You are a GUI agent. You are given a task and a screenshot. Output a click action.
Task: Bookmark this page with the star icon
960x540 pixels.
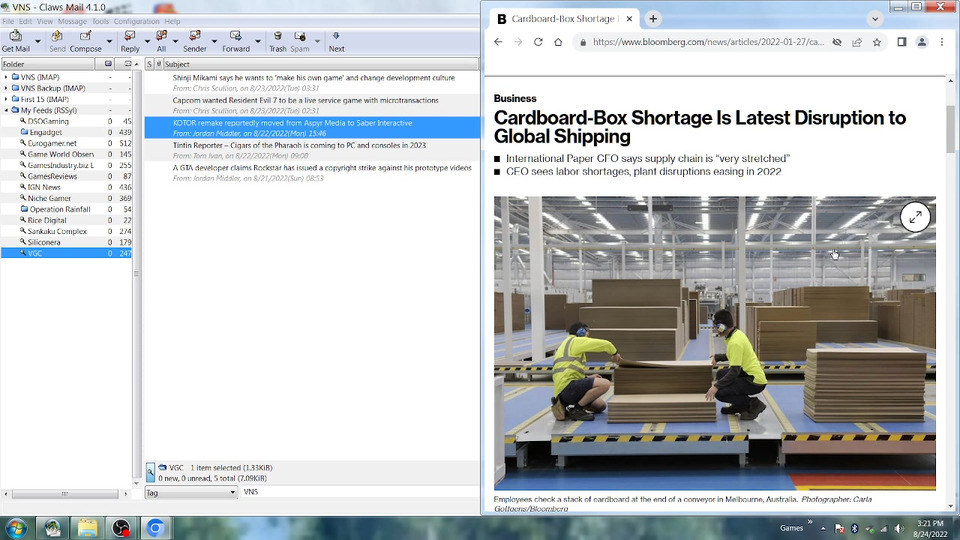[877, 42]
